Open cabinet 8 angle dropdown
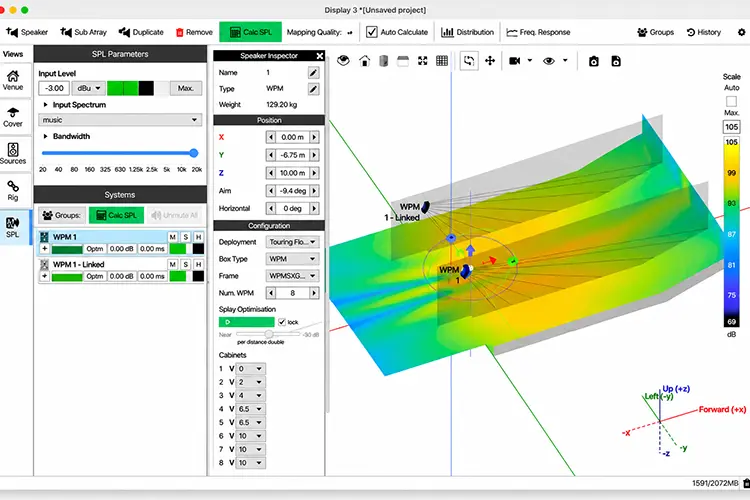Viewport: 750px width, 500px height. (x=251, y=463)
